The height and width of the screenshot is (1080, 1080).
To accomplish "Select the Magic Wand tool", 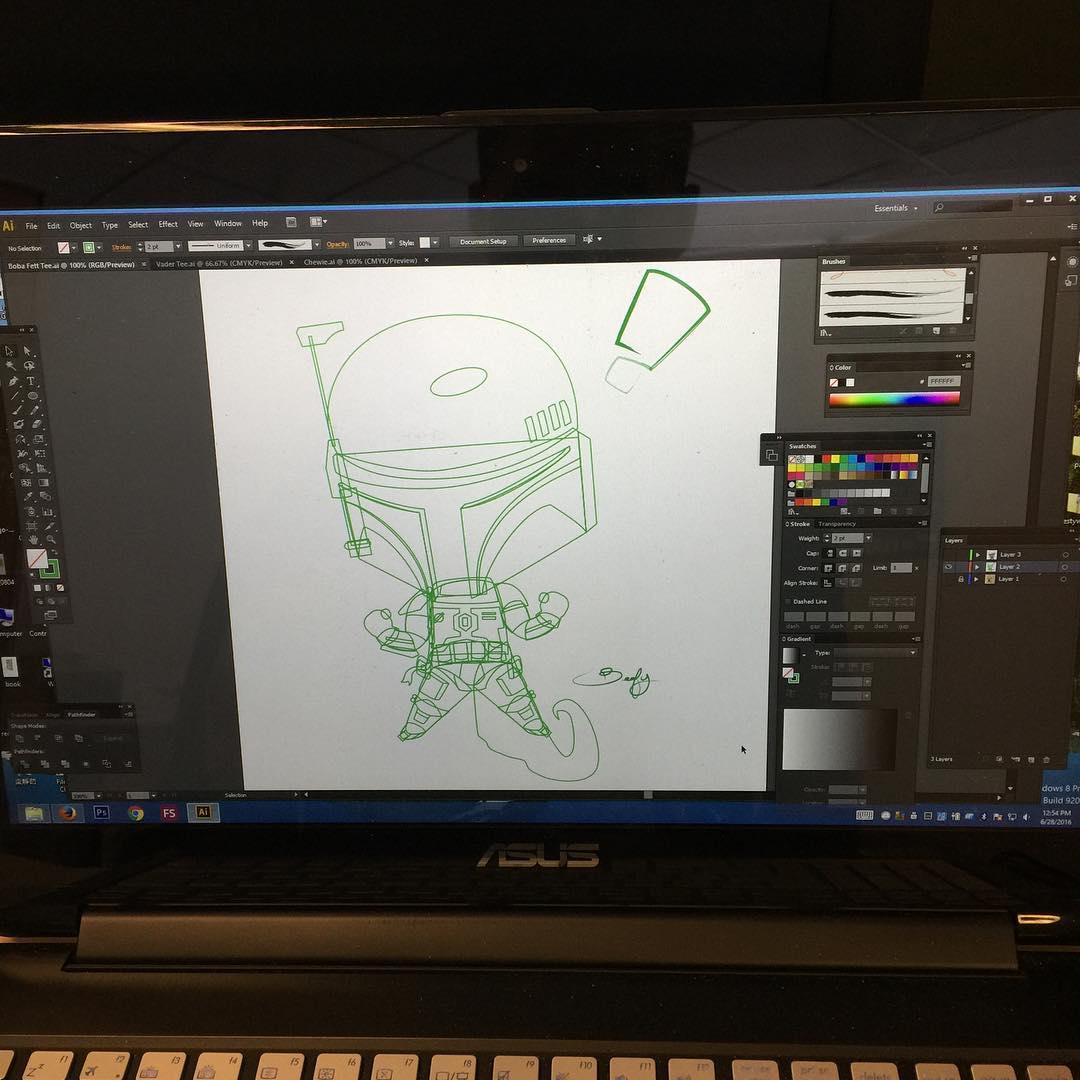I will [10, 365].
